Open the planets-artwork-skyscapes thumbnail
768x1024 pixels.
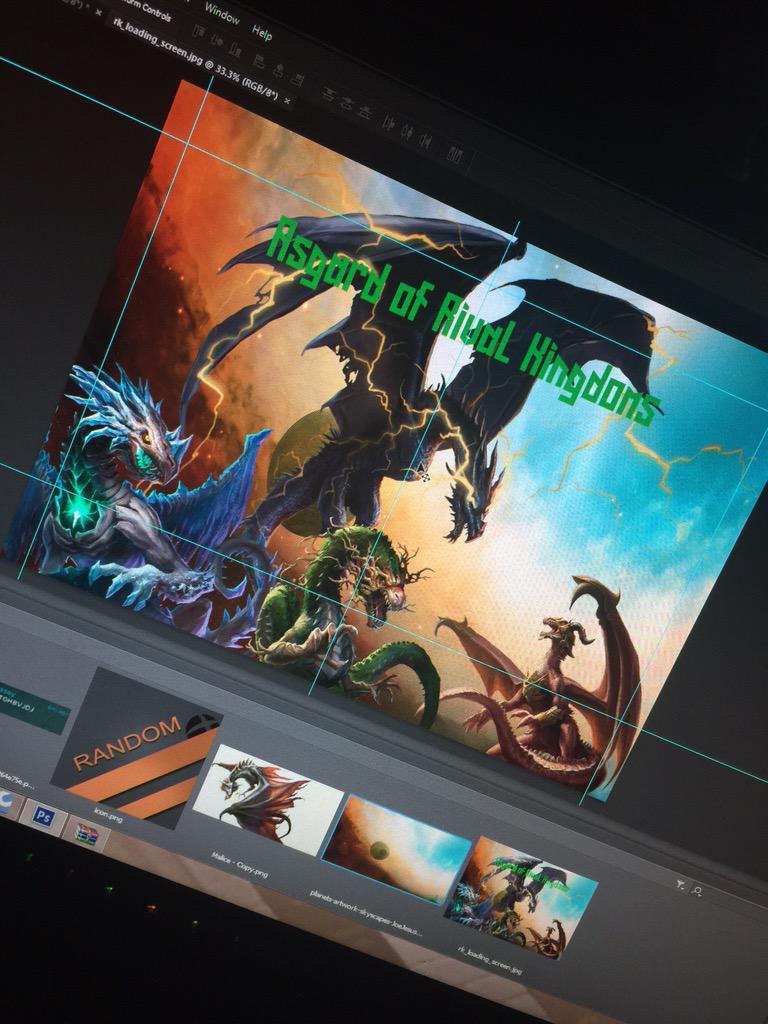click(x=397, y=850)
